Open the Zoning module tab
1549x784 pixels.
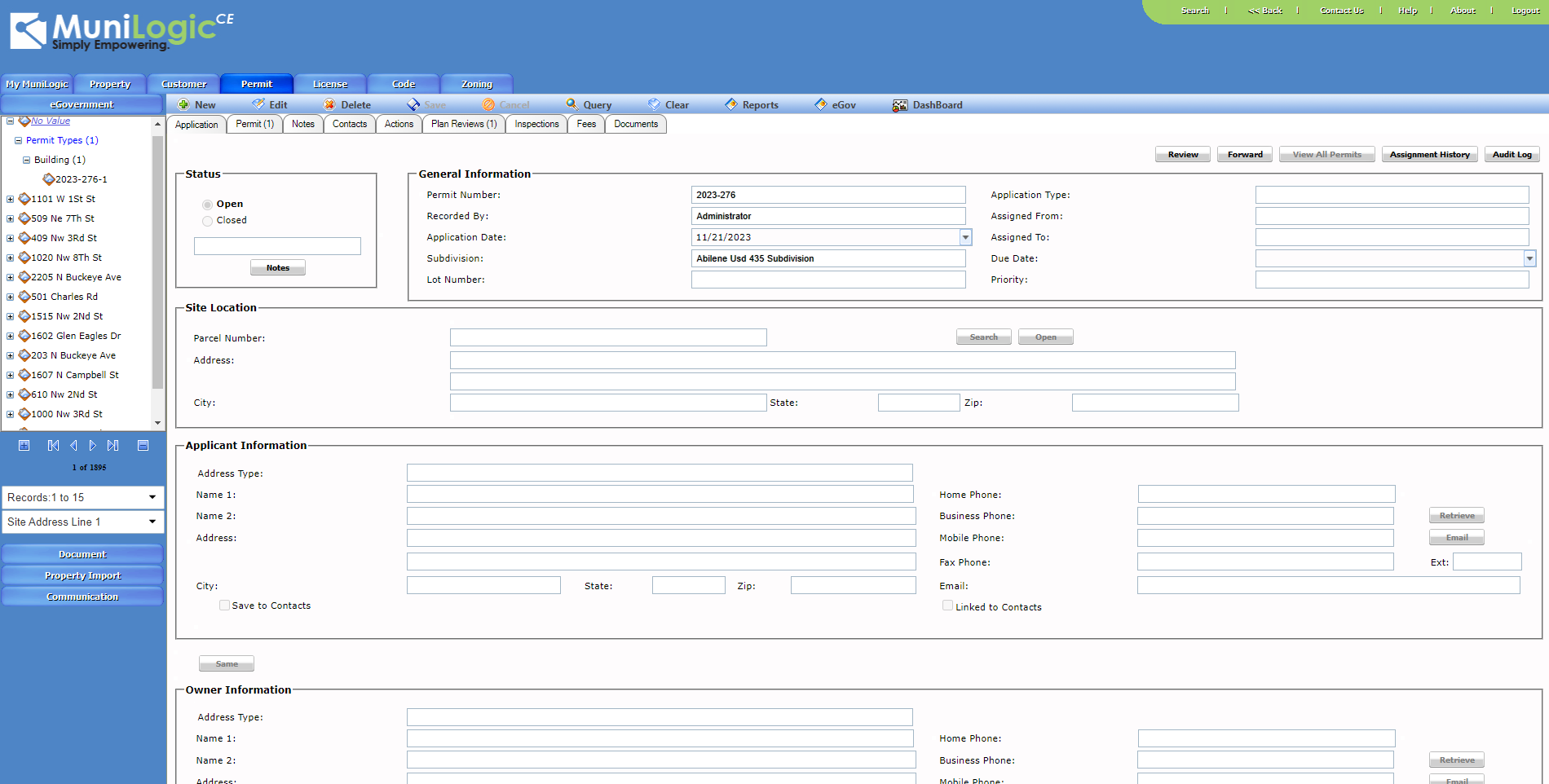tap(476, 83)
